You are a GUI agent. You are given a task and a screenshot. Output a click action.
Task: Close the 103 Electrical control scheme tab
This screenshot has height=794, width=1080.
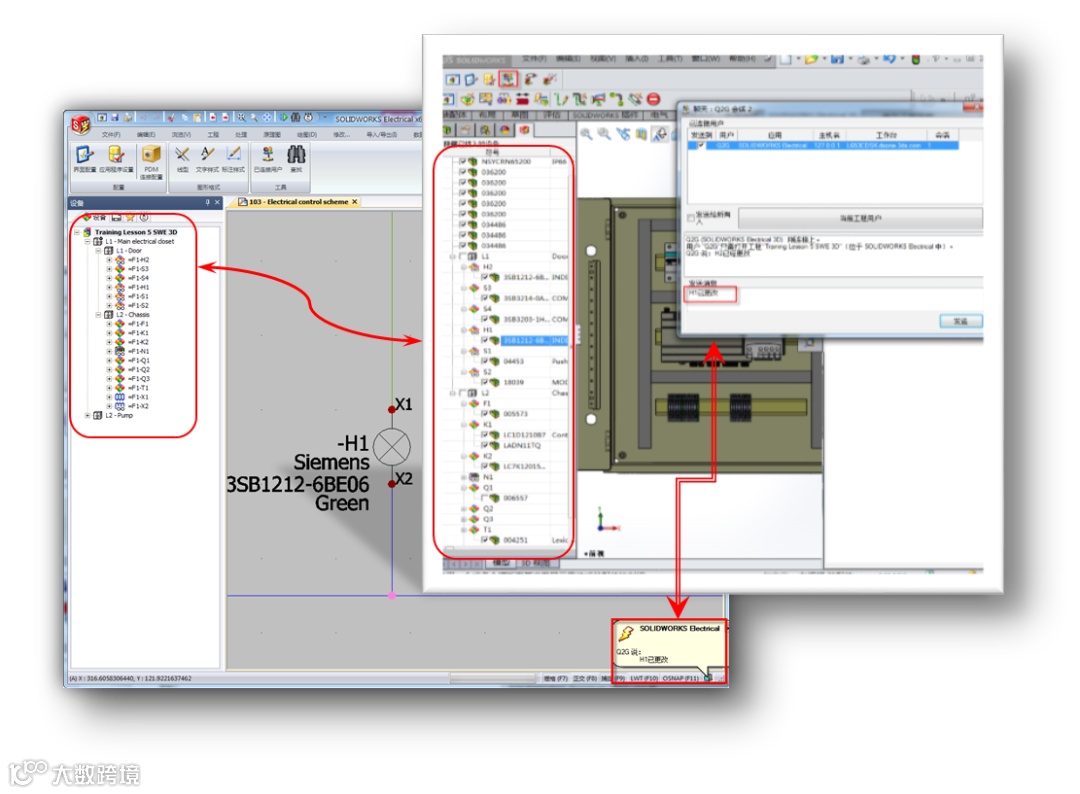point(355,202)
